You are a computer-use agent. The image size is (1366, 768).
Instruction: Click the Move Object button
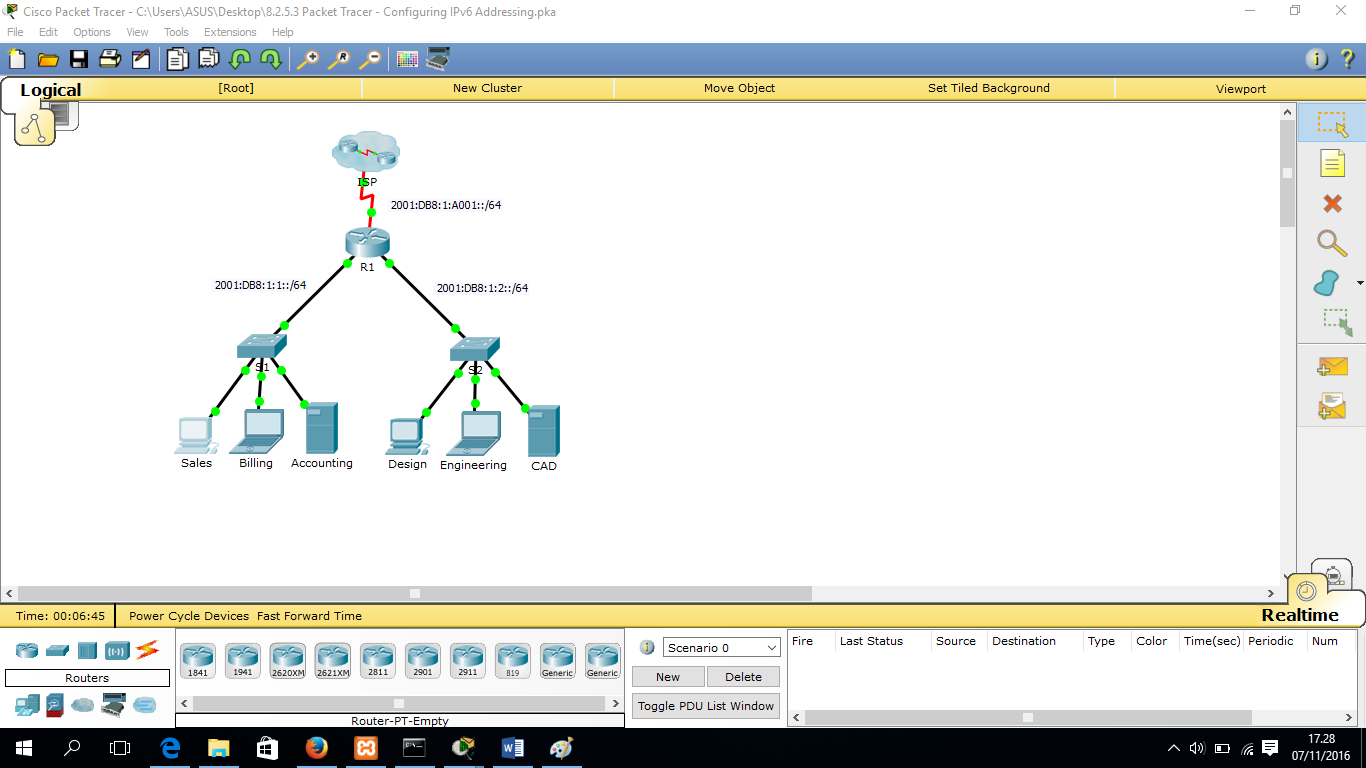click(739, 88)
